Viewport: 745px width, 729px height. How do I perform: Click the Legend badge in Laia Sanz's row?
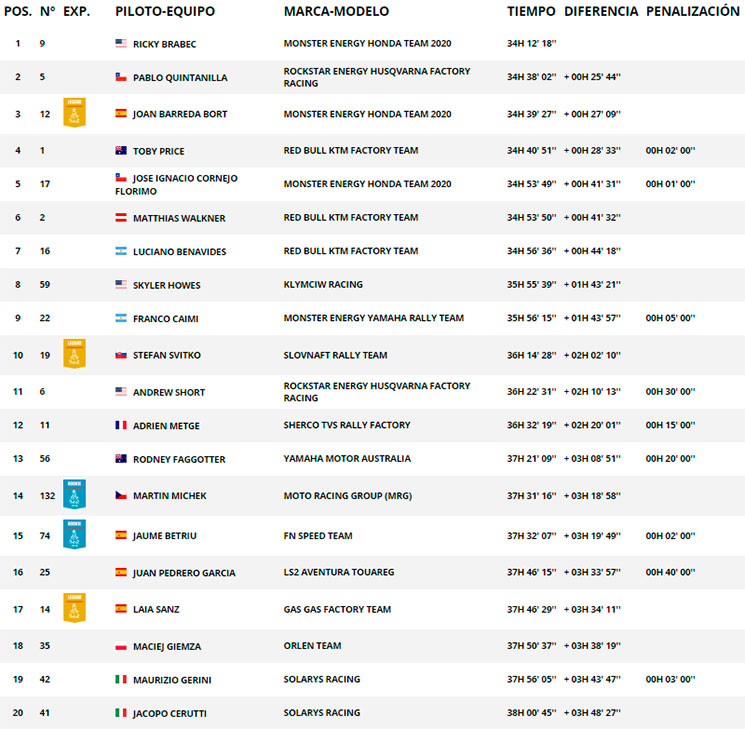click(x=75, y=608)
